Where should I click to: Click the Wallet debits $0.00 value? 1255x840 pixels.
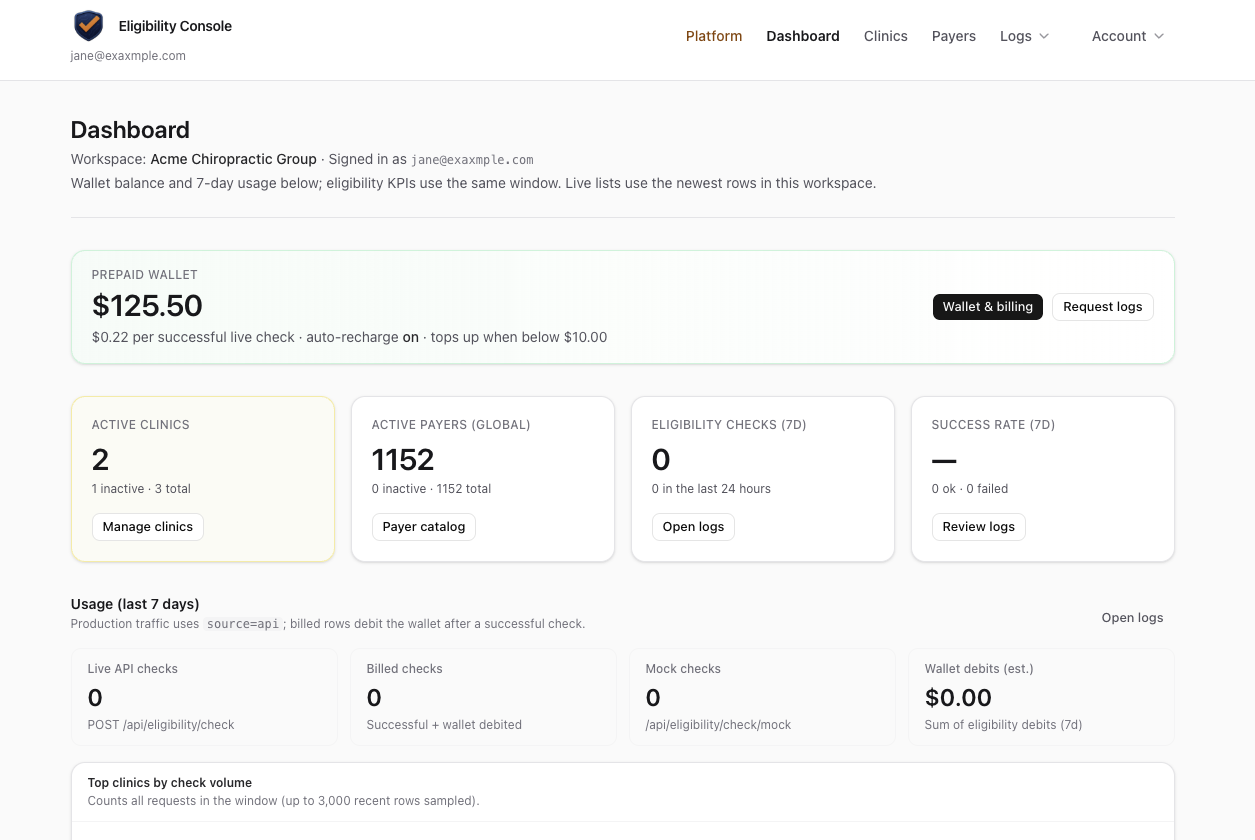tap(958, 698)
